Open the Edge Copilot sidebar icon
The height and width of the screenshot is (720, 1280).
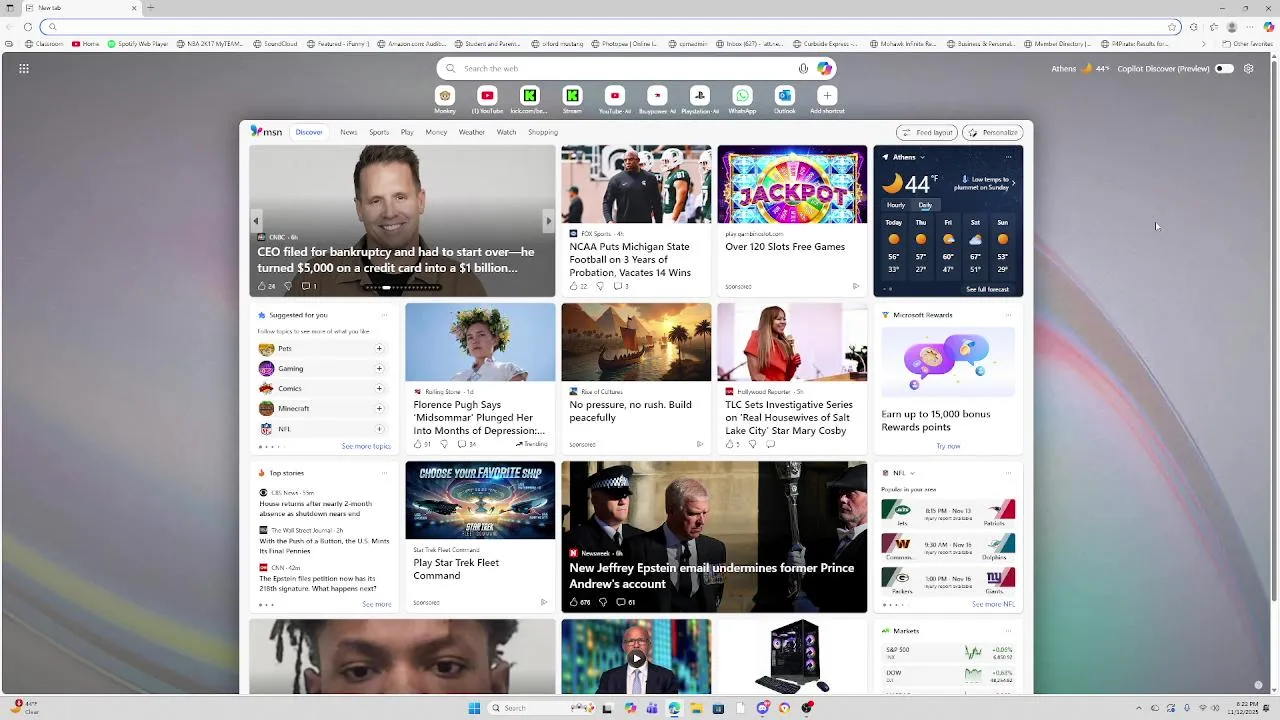1269,27
